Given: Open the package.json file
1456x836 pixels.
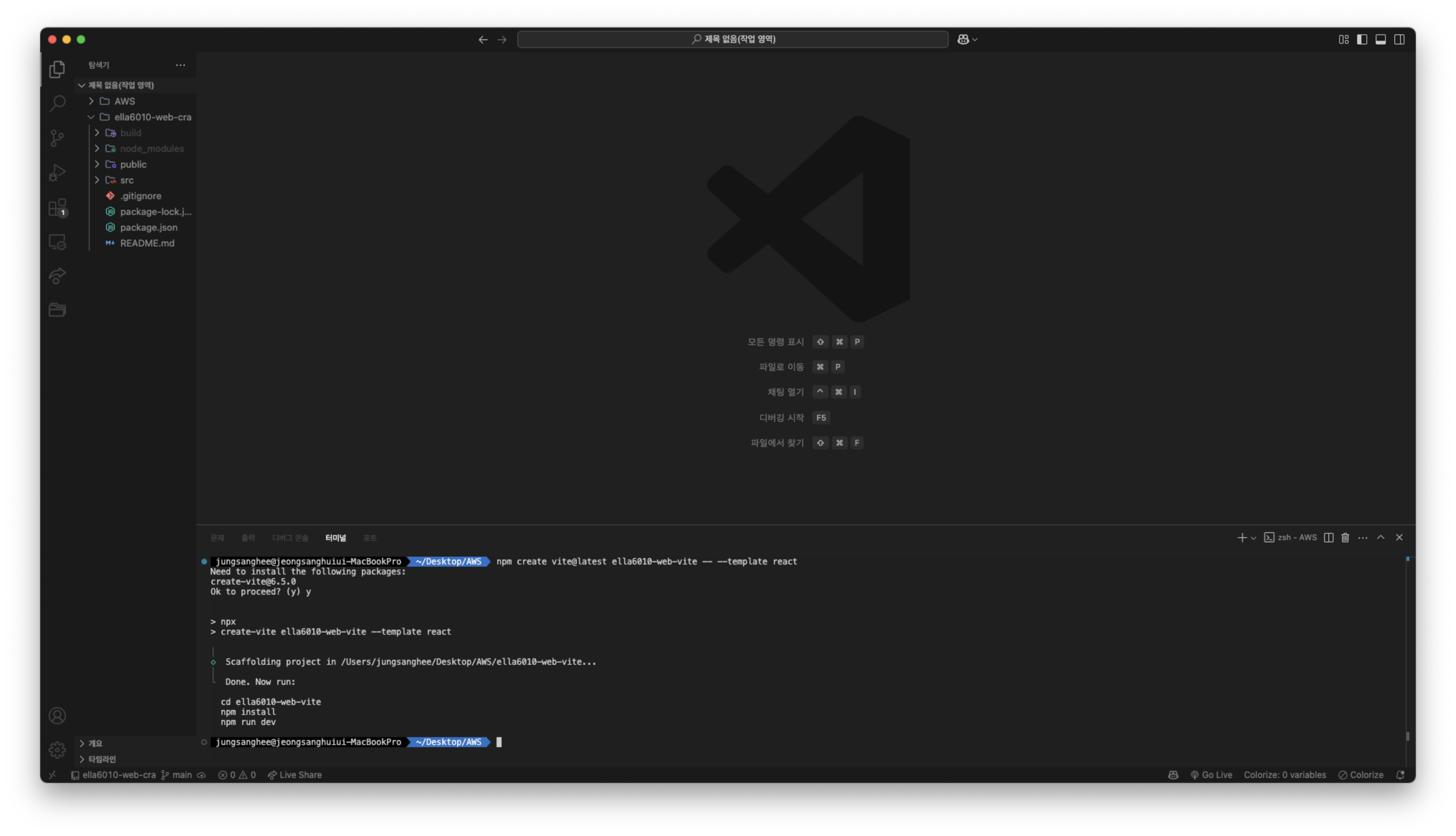Looking at the screenshot, I should click(135, 227).
